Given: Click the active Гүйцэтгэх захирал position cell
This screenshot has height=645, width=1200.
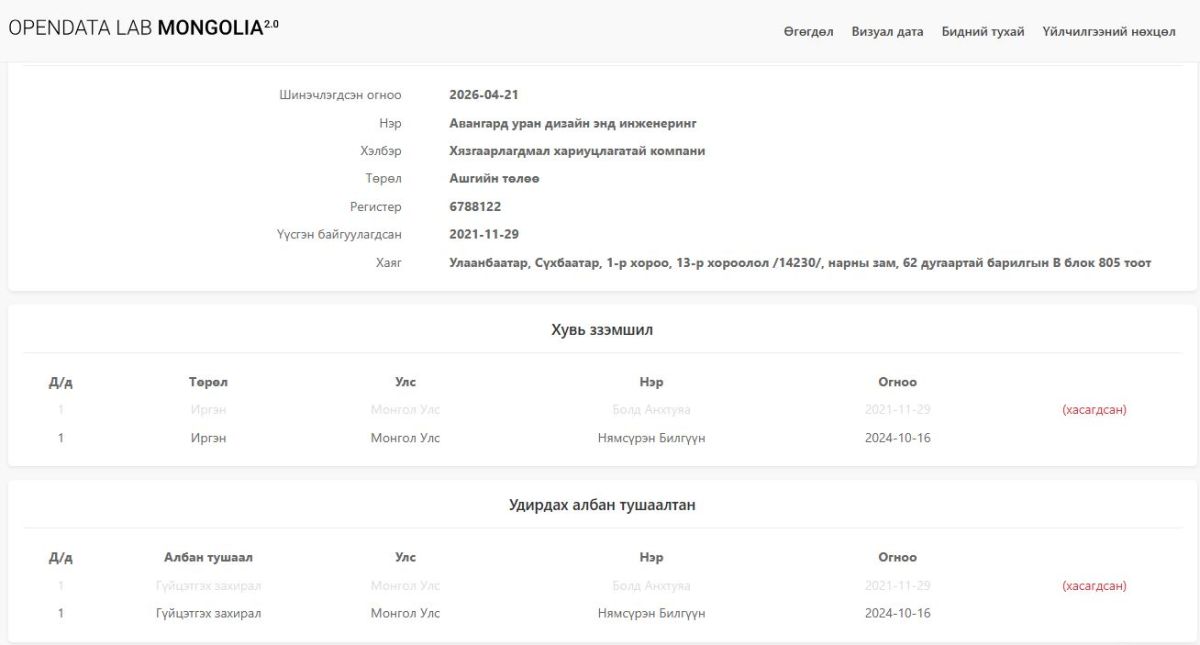Looking at the screenshot, I should (208, 613).
